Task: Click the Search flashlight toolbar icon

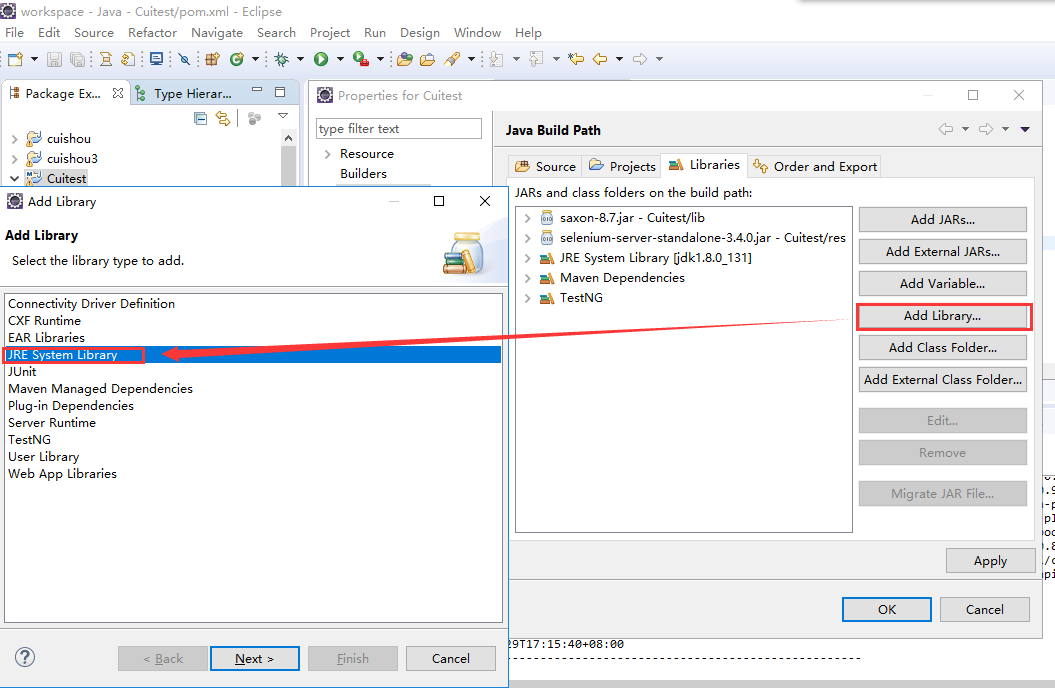Action: pyautogui.click(x=452, y=59)
